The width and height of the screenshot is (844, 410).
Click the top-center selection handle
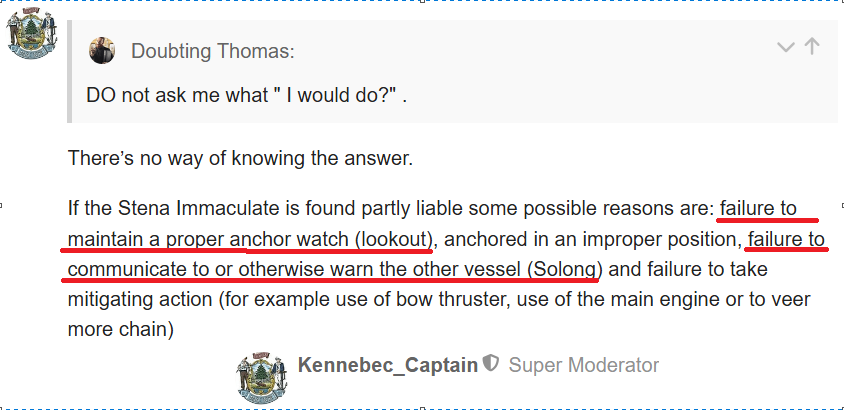point(422,2)
